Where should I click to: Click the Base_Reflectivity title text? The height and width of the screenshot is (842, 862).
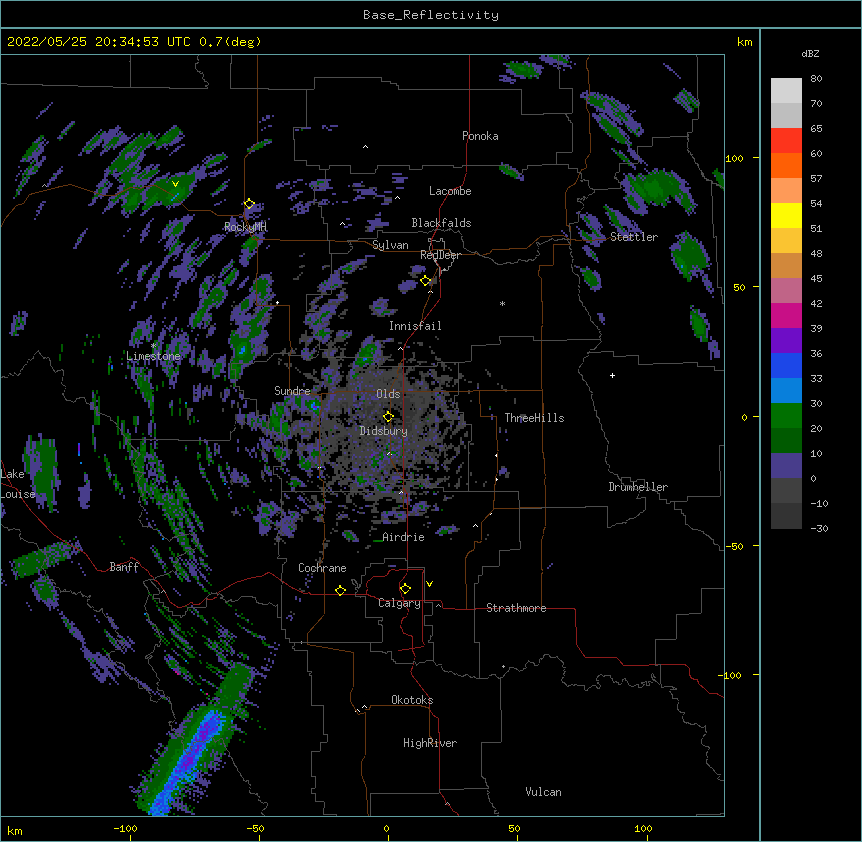pyautogui.click(x=431, y=15)
